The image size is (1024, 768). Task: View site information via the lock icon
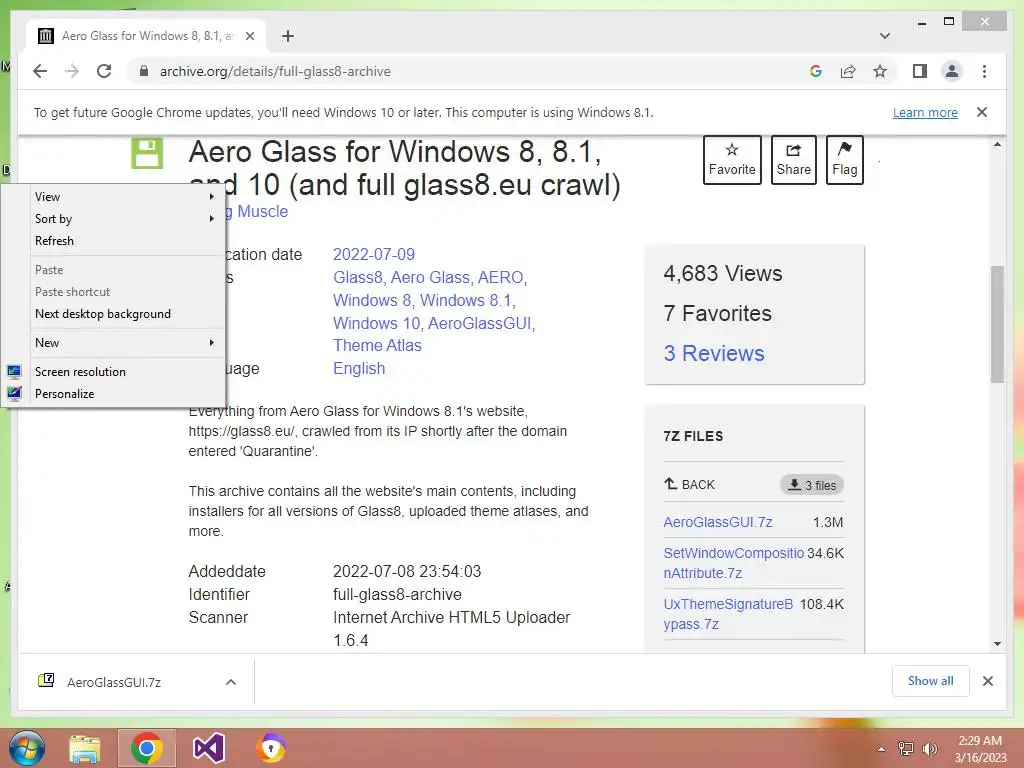[144, 71]
